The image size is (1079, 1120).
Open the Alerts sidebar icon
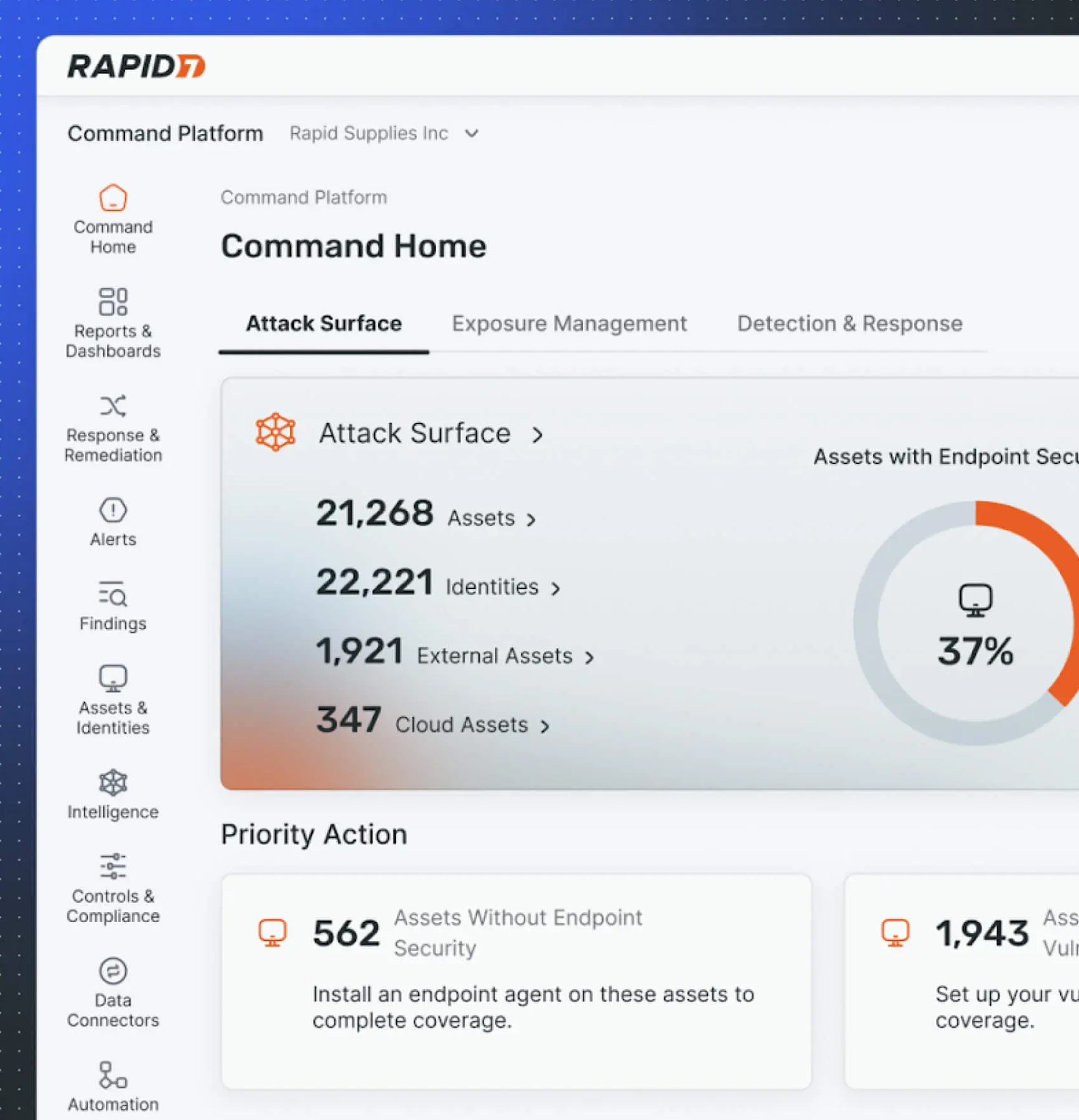pyautogui.click(x=113, y=510)
